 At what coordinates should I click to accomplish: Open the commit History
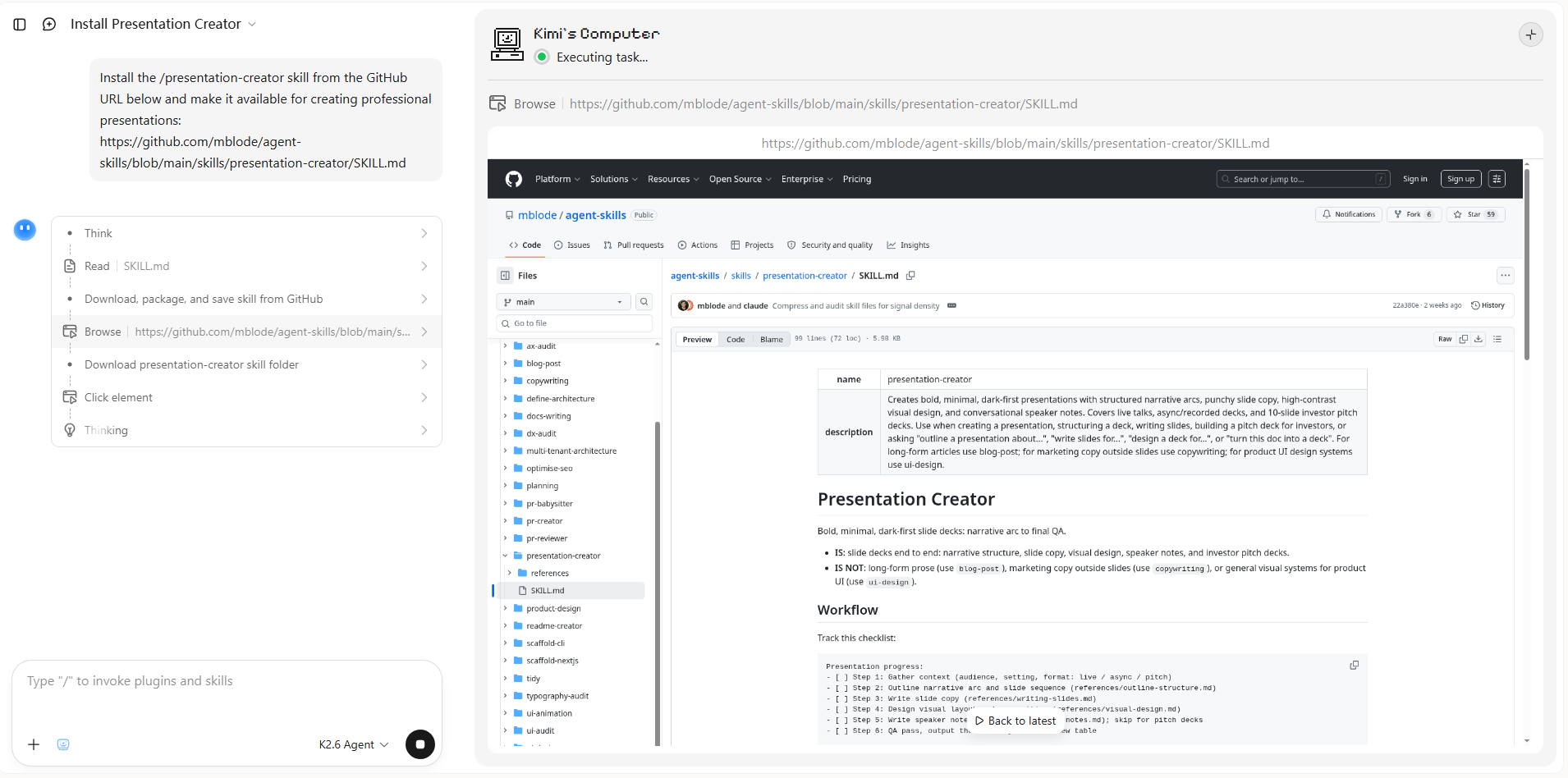pos(1488,305)
